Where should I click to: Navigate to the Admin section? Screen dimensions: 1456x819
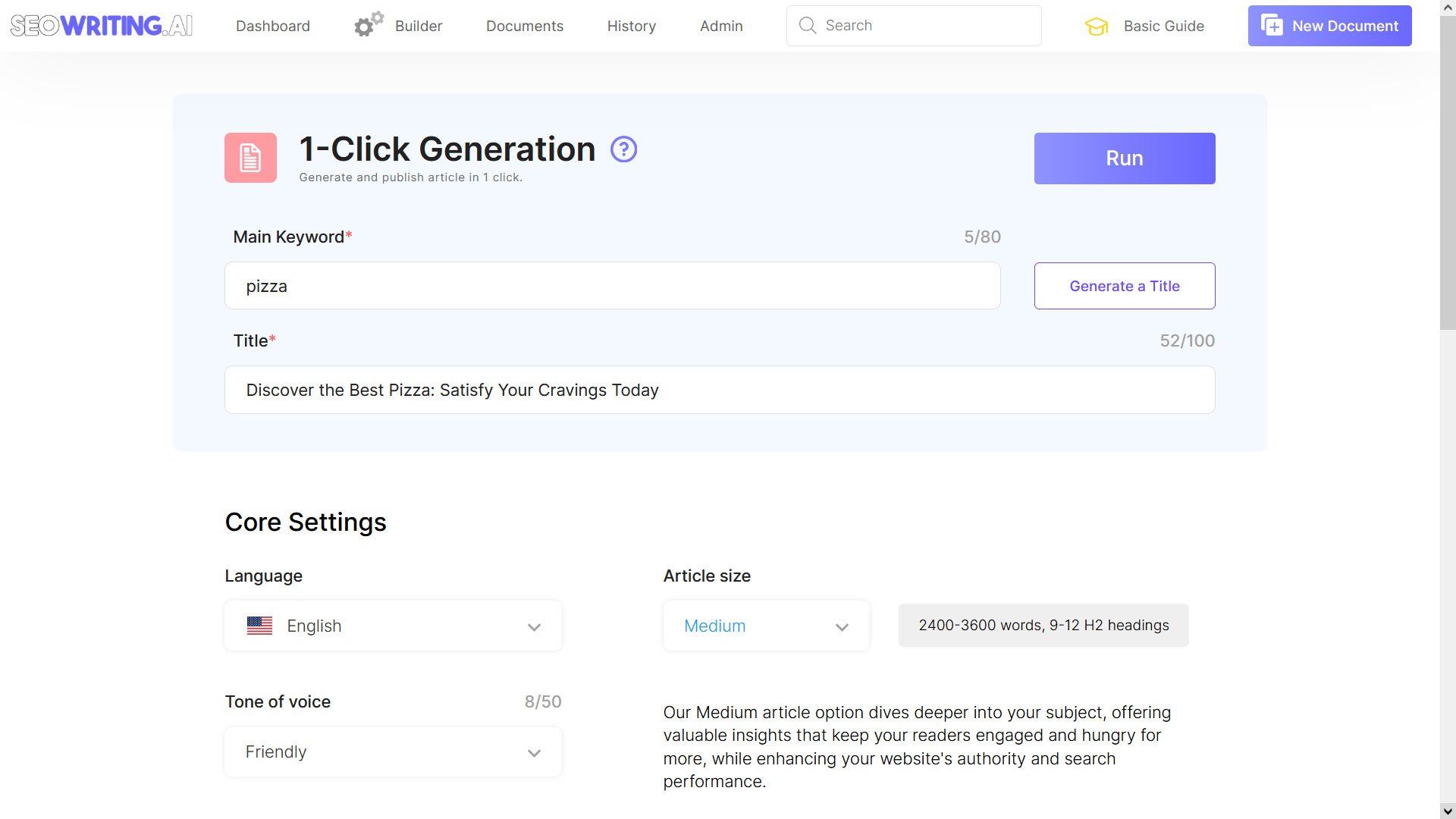[x=720, y=25]
